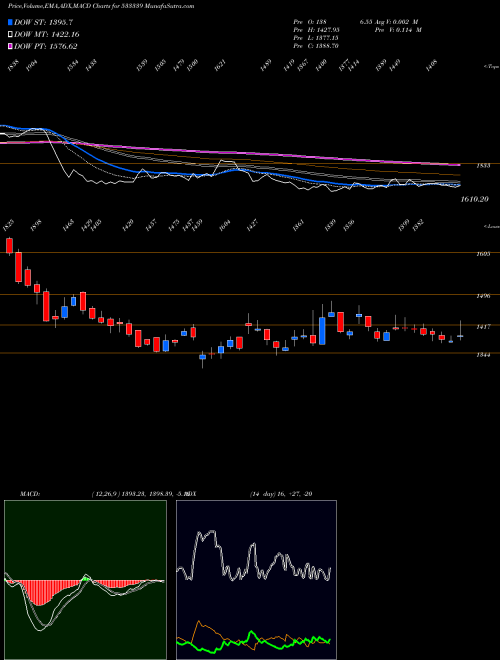Click the 1610.20 price label
The image size is (500, 660).
point(474,199)
